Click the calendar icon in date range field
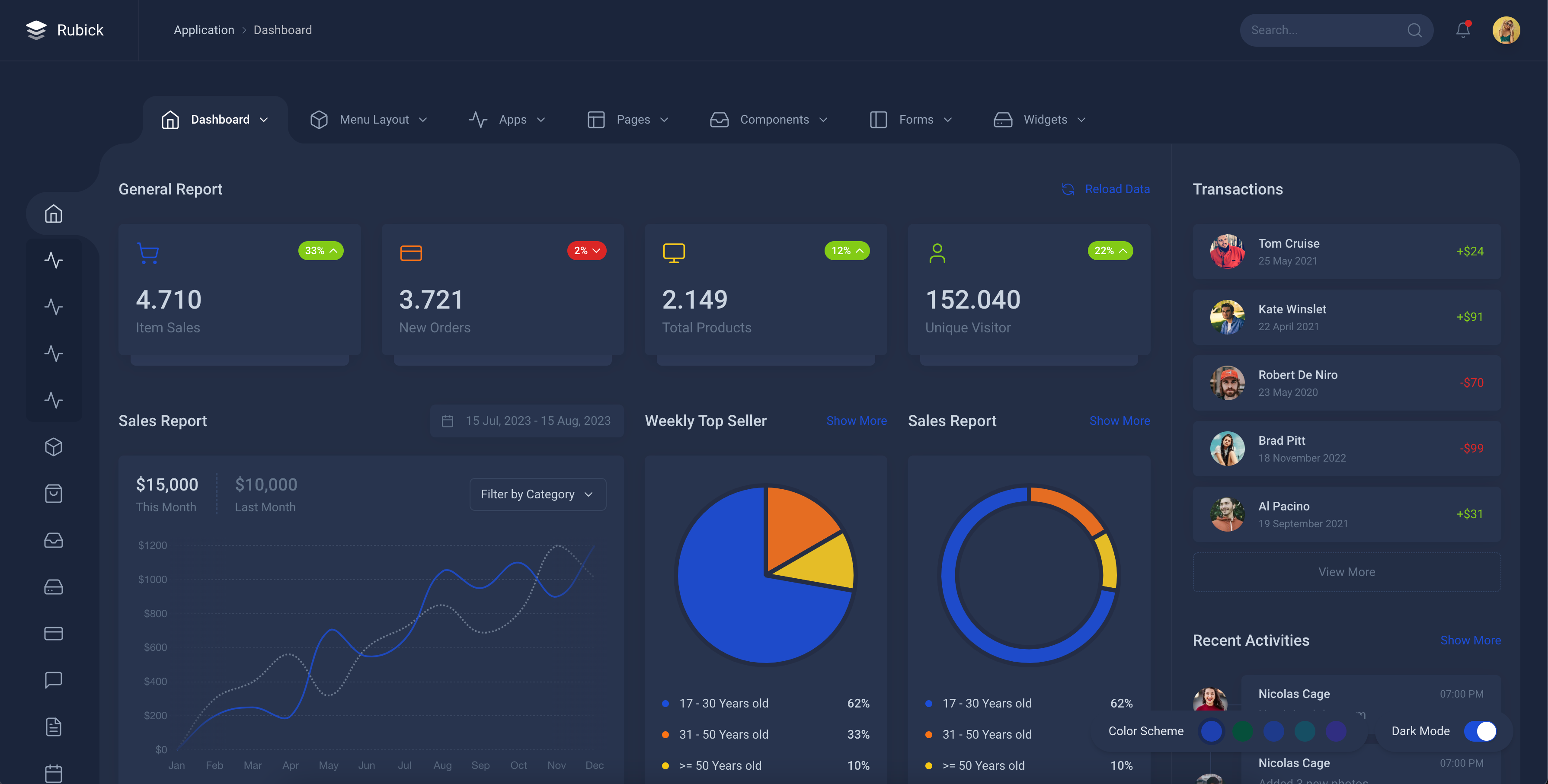This screenshot has width=1548, height=784. coord(447,421)
